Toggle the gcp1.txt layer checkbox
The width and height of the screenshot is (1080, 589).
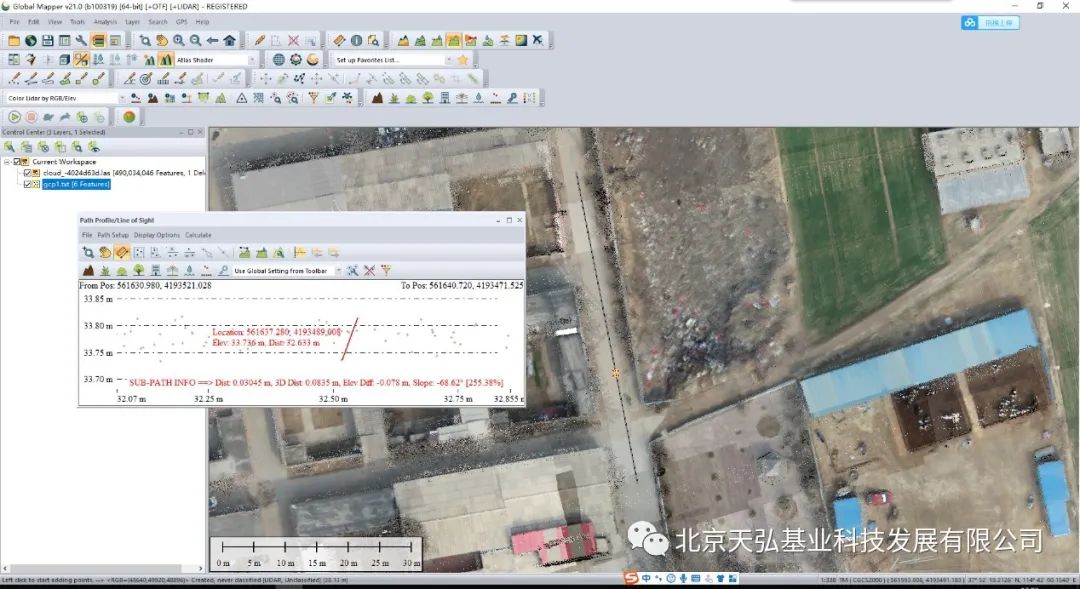point(28,185)
